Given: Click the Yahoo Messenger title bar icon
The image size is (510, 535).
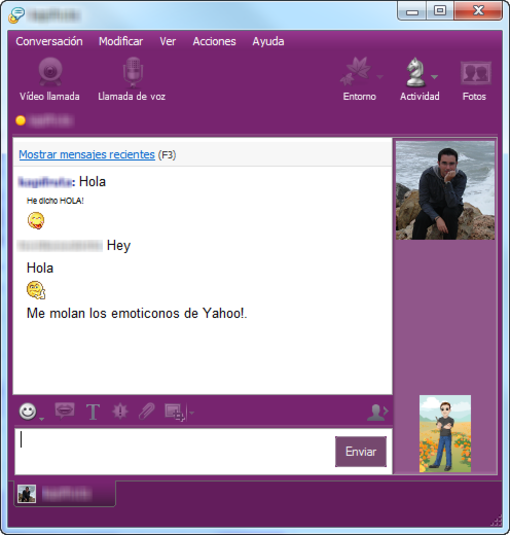Looking at the screenshot, I should pos(17,15).
